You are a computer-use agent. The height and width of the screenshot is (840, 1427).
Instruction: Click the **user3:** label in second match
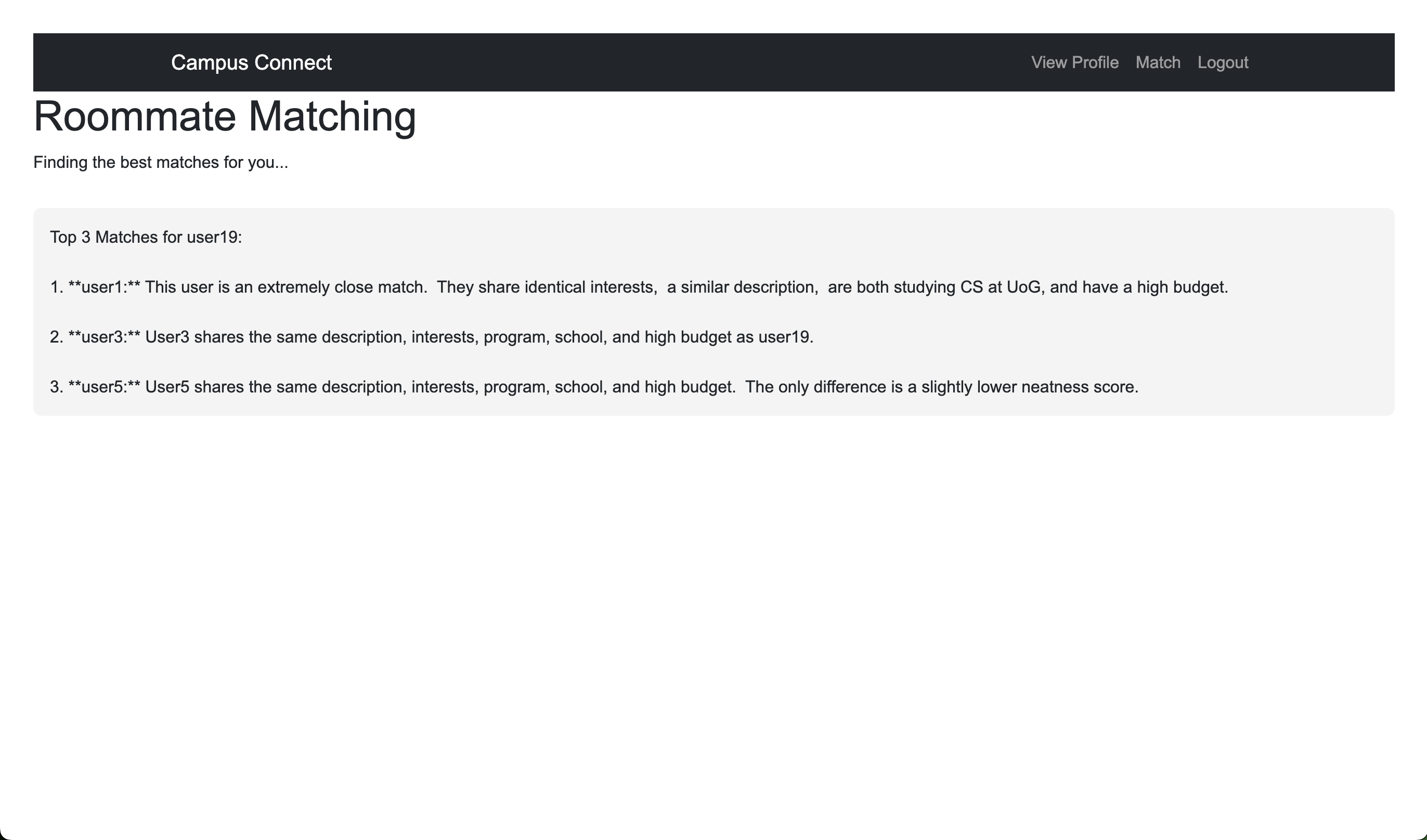click(103, 337)
